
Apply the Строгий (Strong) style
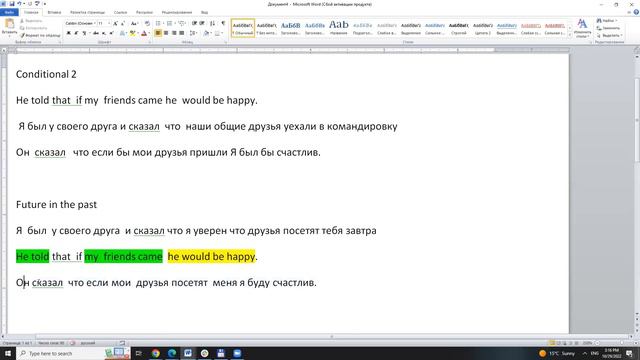459,28
